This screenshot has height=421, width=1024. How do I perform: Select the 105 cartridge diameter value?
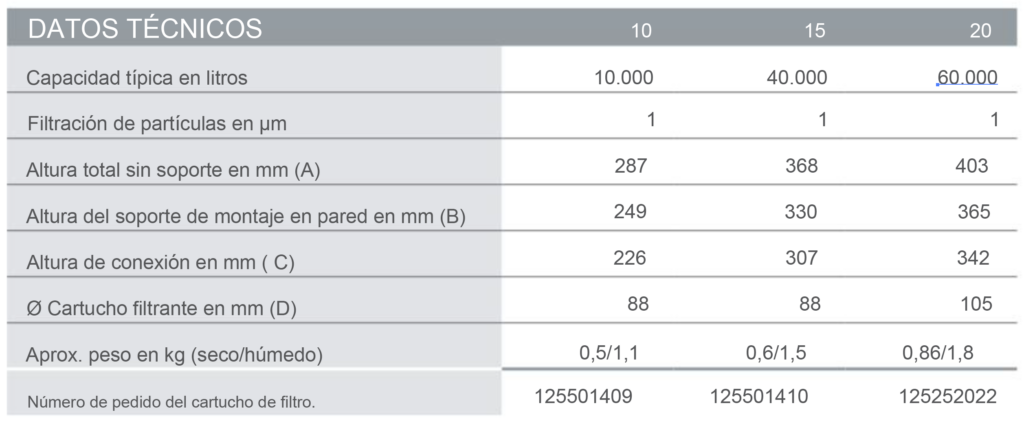pyautogui.click(x=973, y=304)
